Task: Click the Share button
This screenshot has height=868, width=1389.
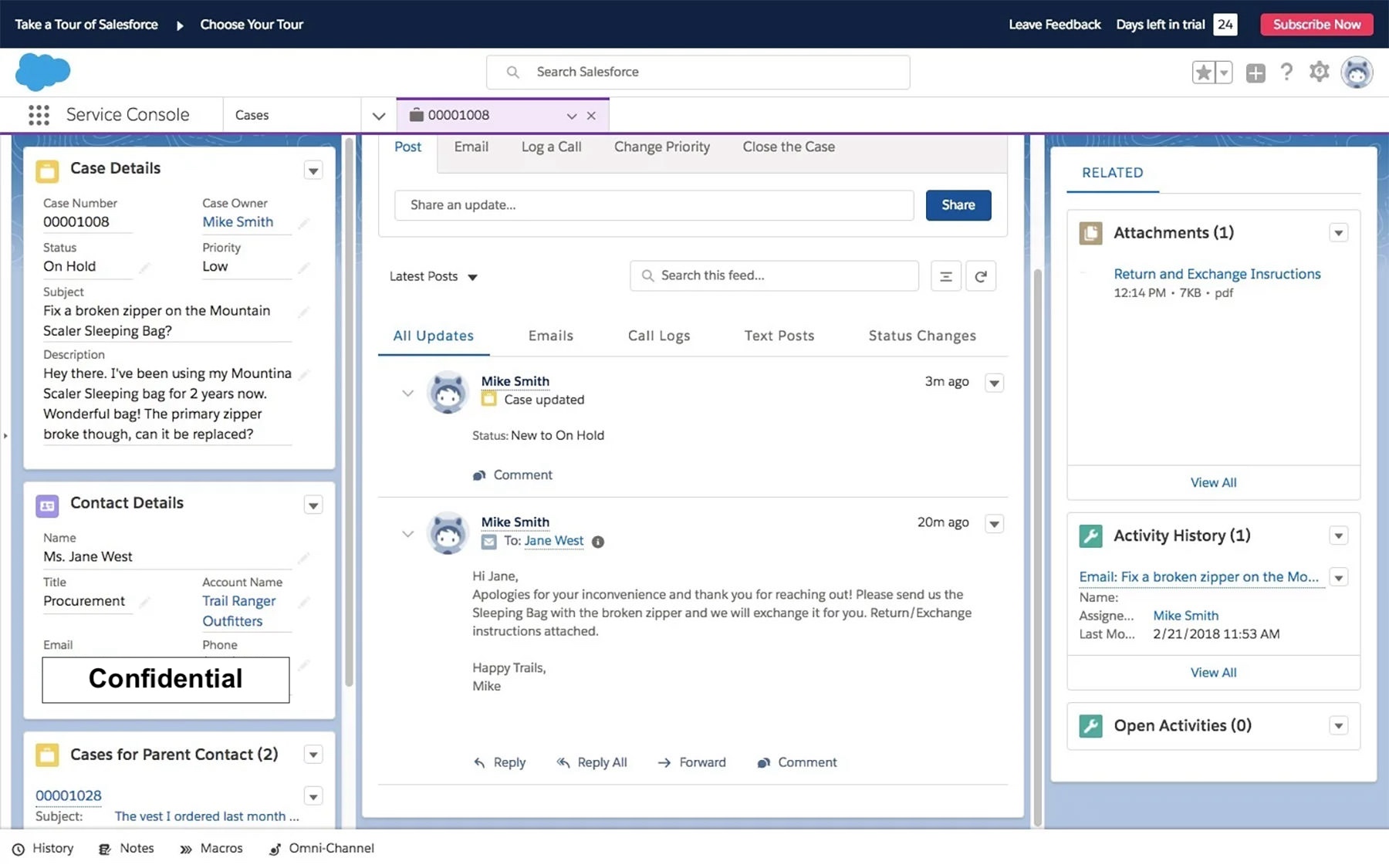Action: tap(958, 205)
